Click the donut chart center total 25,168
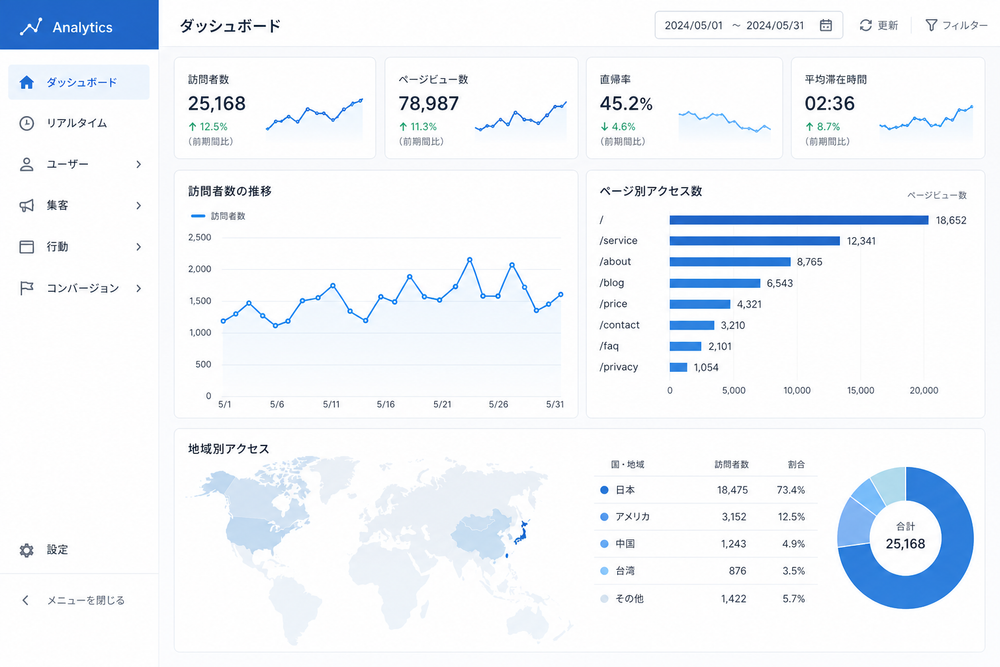This screenshot has height=667, width=1000. coord(905,544)
